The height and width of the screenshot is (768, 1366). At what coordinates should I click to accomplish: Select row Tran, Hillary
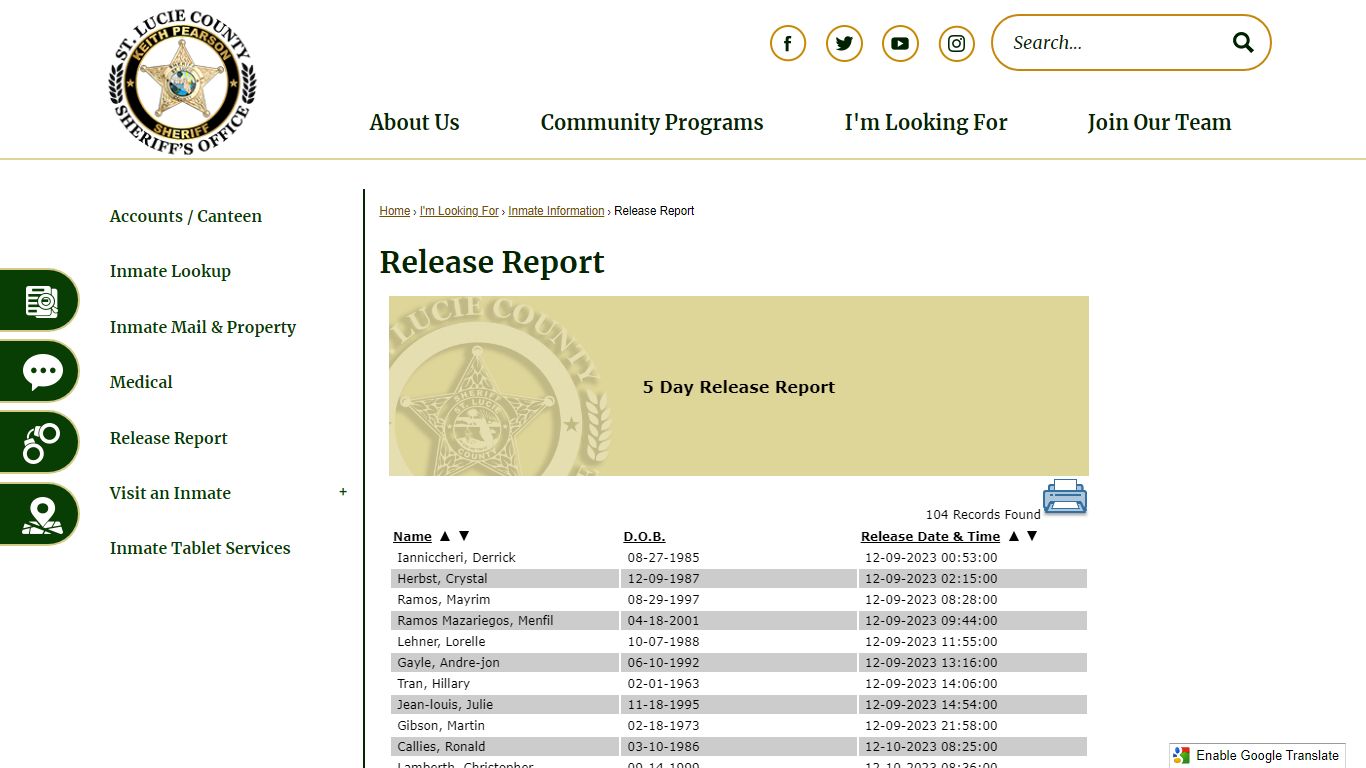tap(739, 684)
